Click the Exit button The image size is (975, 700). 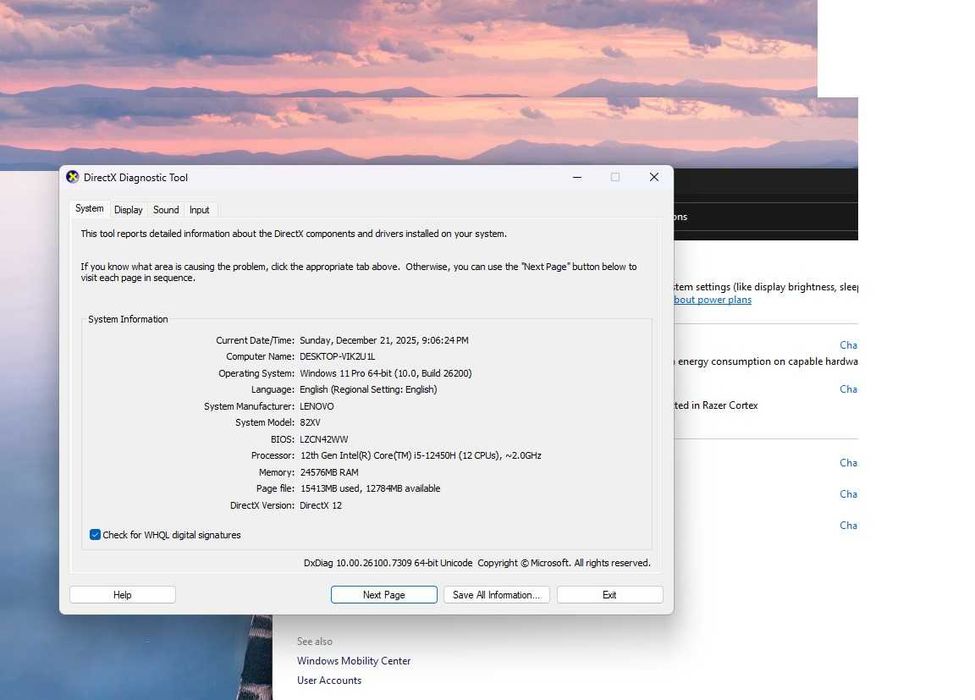609,595
